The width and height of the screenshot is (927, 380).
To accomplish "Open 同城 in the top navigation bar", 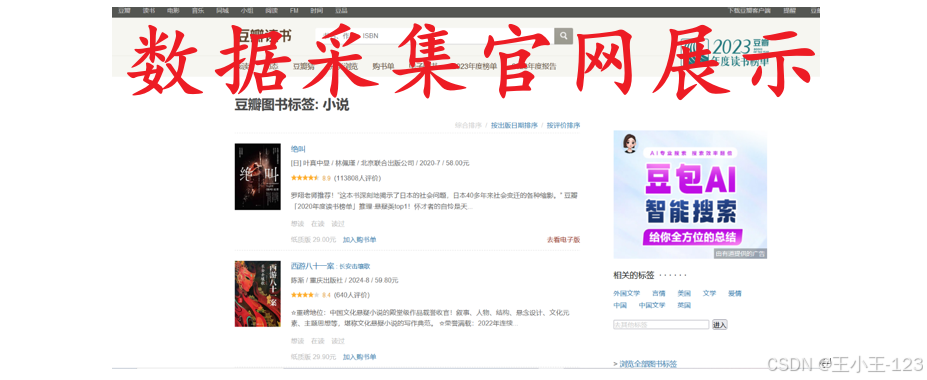I will [x=222, y=11].
